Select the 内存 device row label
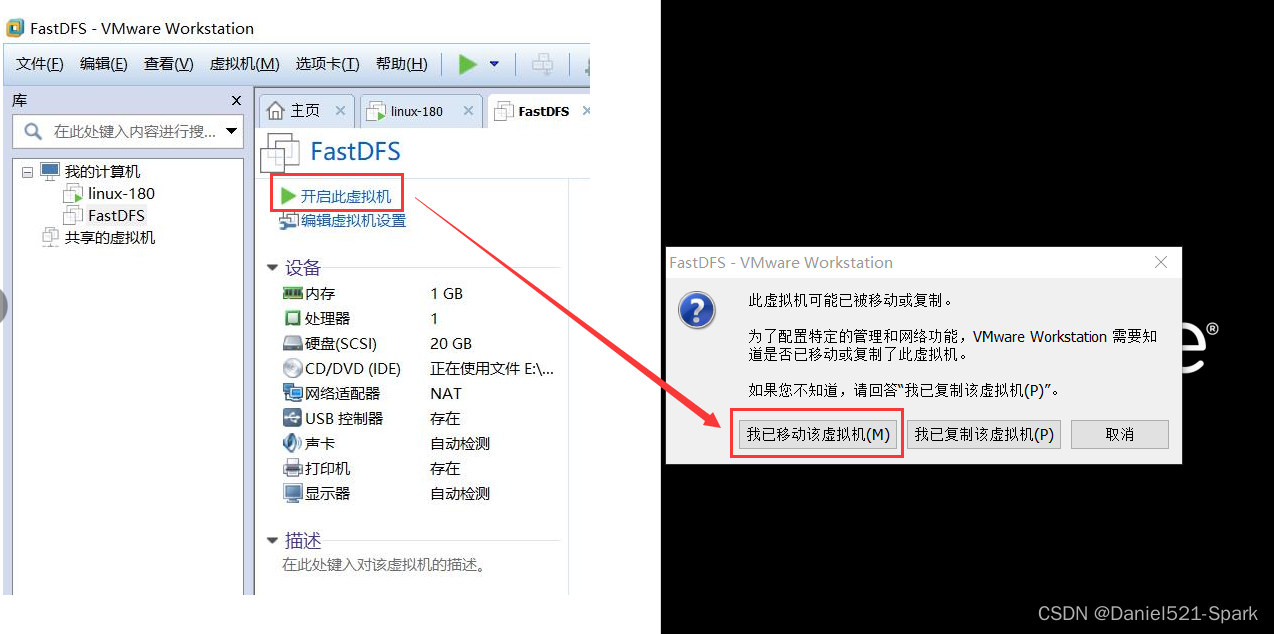This screenshot has width=1274, height=634. click(x=320, y=294)
